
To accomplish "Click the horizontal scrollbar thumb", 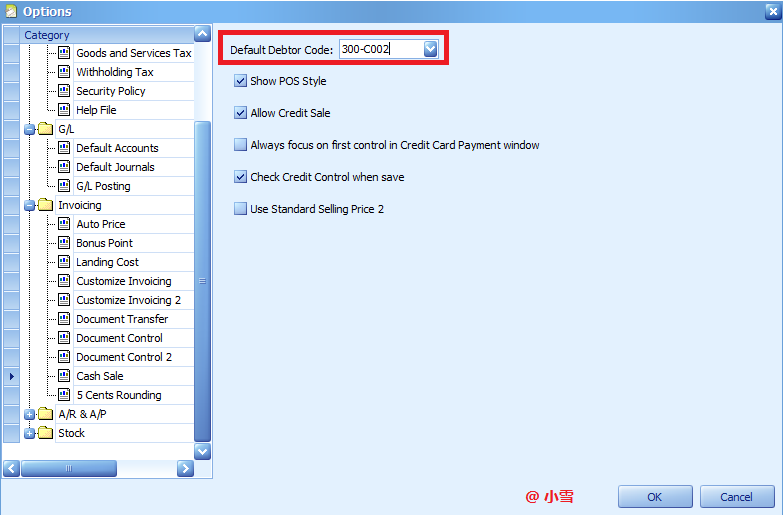I will click(x=69, y=468).
